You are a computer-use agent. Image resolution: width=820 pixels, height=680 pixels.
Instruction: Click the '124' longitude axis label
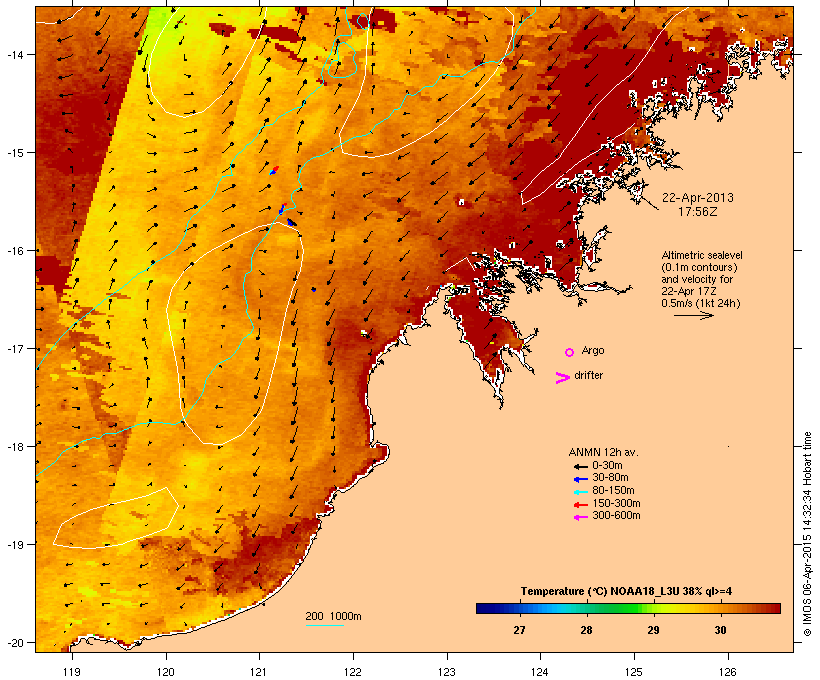tap(540, 672)
